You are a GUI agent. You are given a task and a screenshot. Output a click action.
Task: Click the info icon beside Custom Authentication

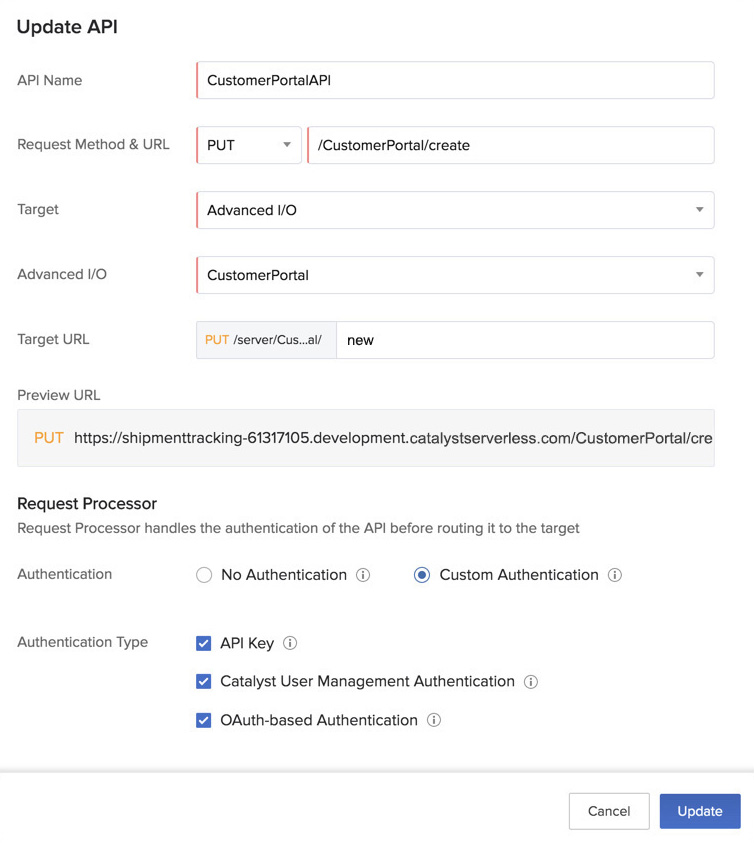coord(613,575)
